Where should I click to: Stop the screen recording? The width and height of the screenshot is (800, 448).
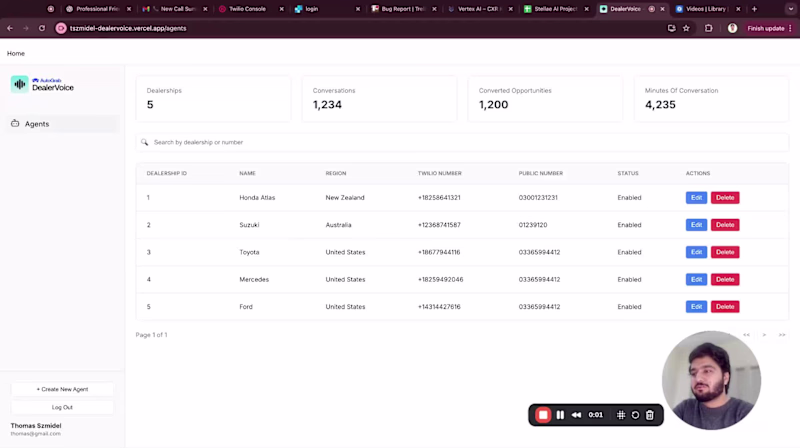click(x=543, y=415)
